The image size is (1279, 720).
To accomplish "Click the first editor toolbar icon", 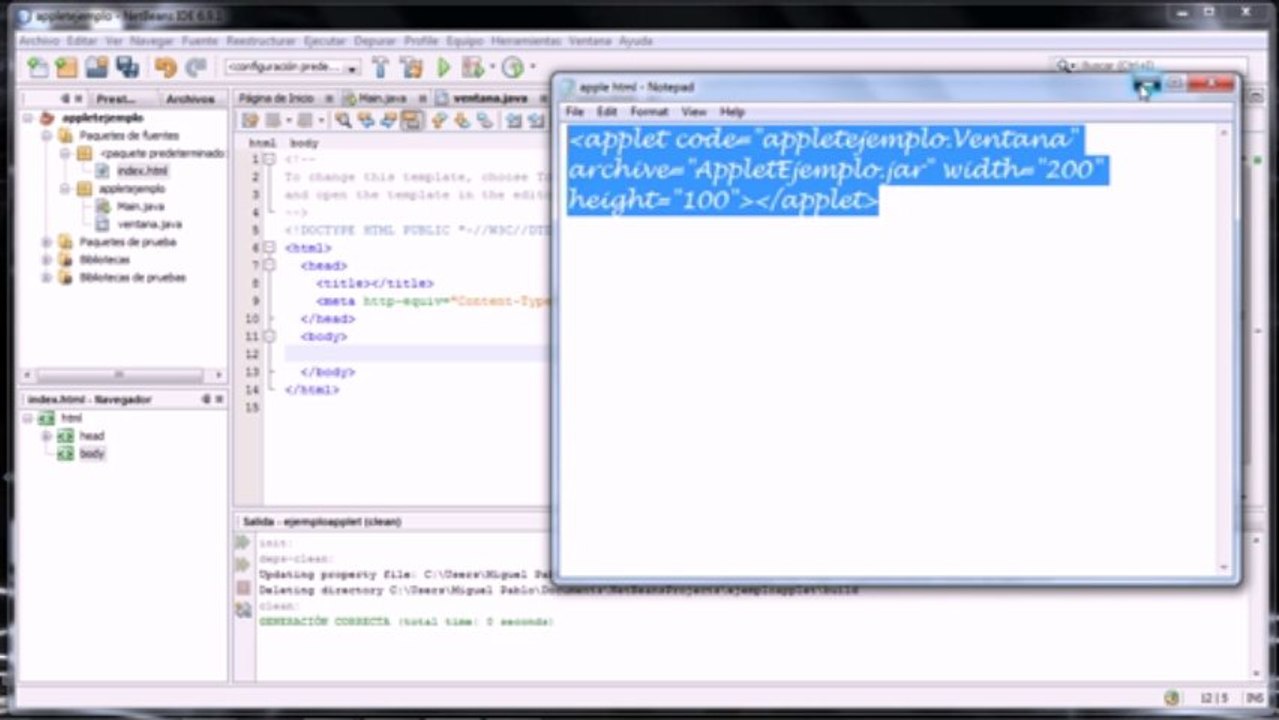I will click(x=250, y=120).
